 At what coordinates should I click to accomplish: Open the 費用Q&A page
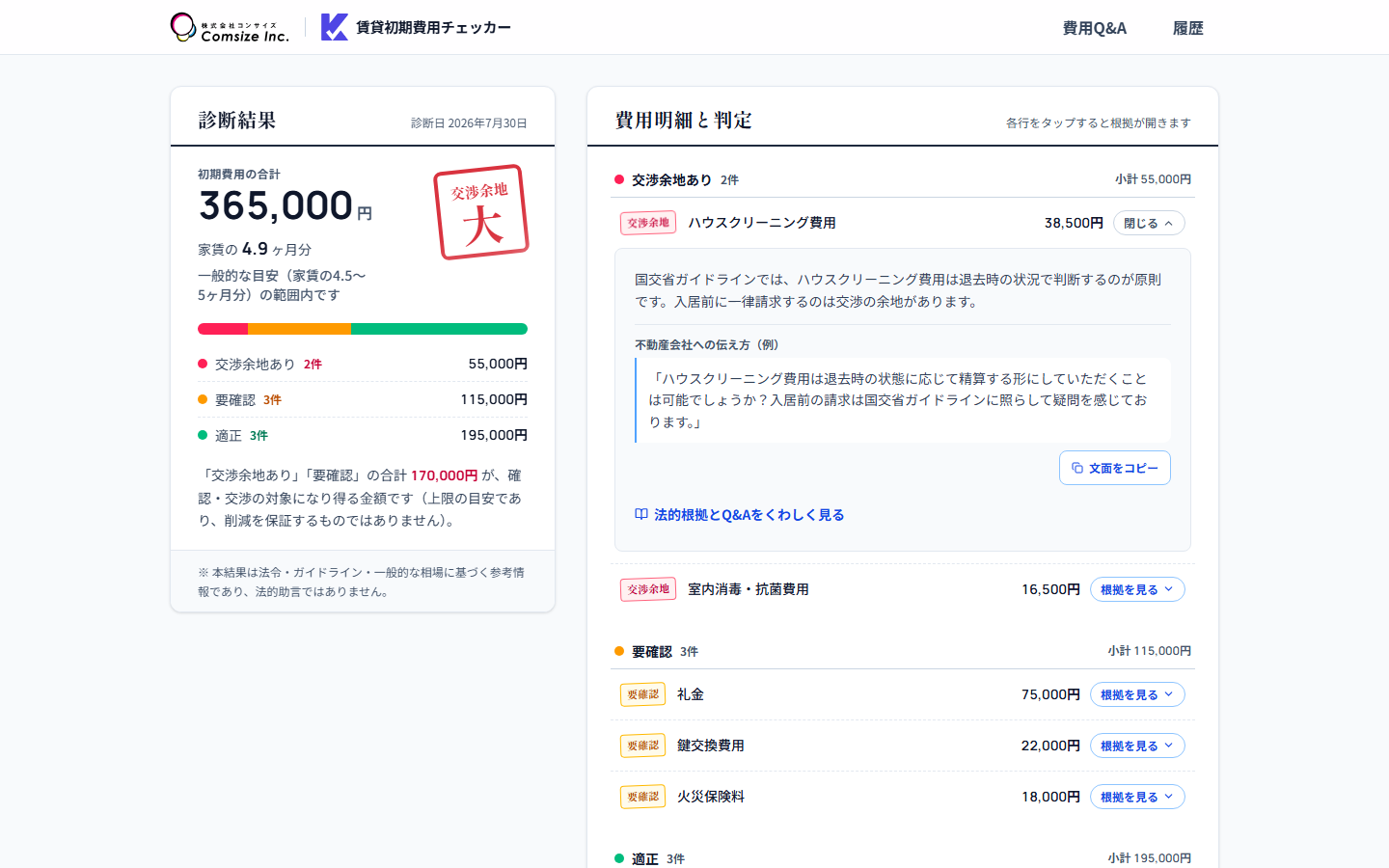(x=1095, y=28)
